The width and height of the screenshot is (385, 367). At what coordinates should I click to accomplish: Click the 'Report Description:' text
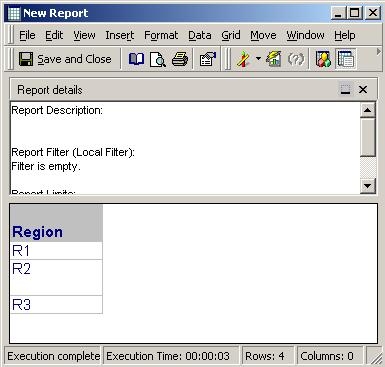point(57,110)
